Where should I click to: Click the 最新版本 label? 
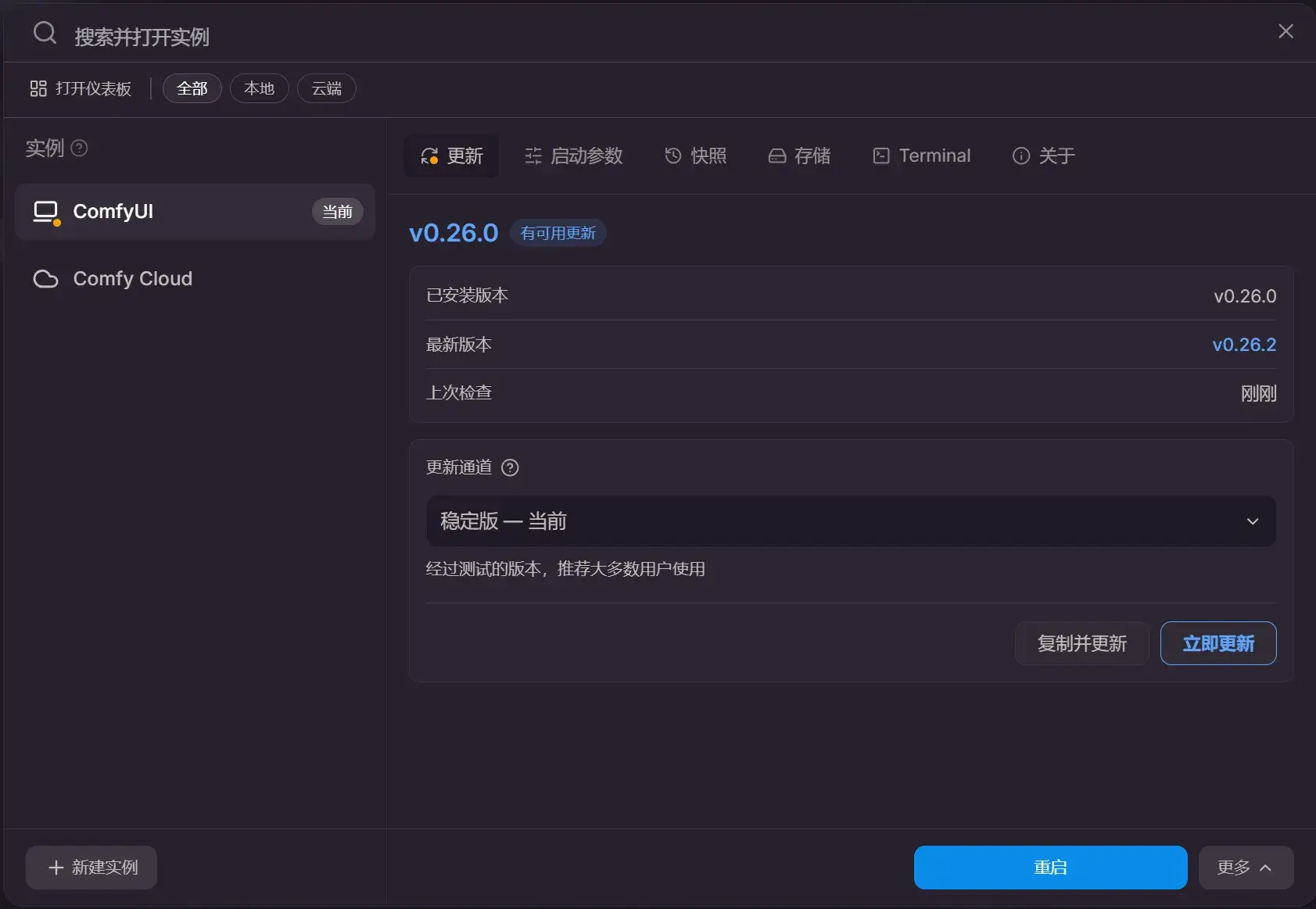[x=458, y=345]
